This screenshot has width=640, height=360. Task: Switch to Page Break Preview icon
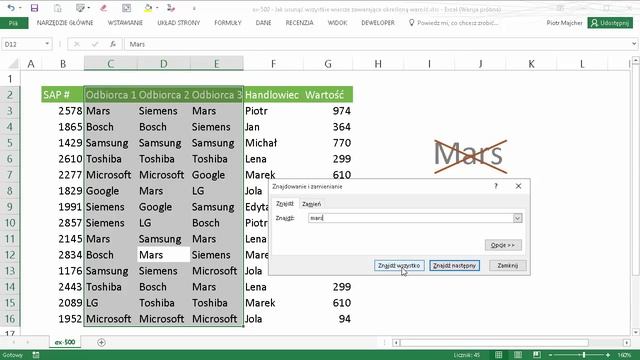(x=537, y=355)
